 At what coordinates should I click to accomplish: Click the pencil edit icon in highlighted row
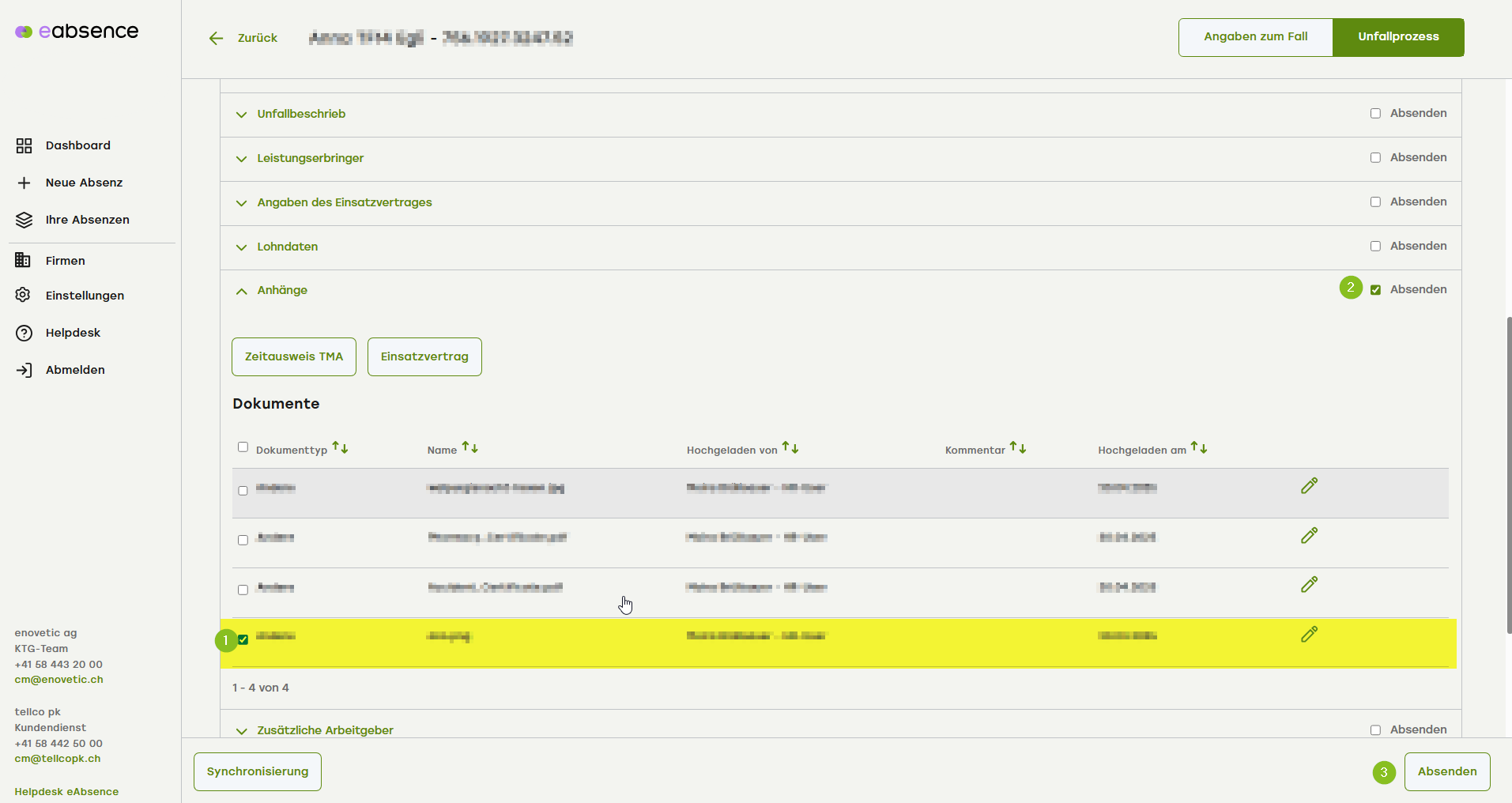pos(1309,635)
